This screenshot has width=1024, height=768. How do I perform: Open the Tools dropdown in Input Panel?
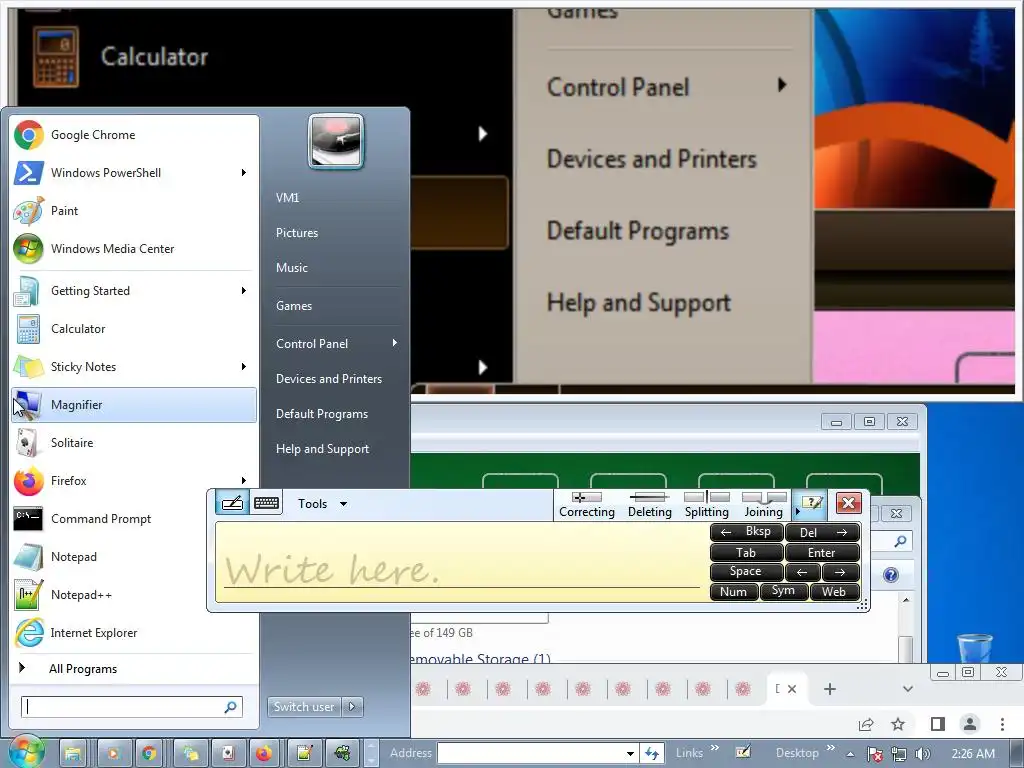click(x=323, y=504)
